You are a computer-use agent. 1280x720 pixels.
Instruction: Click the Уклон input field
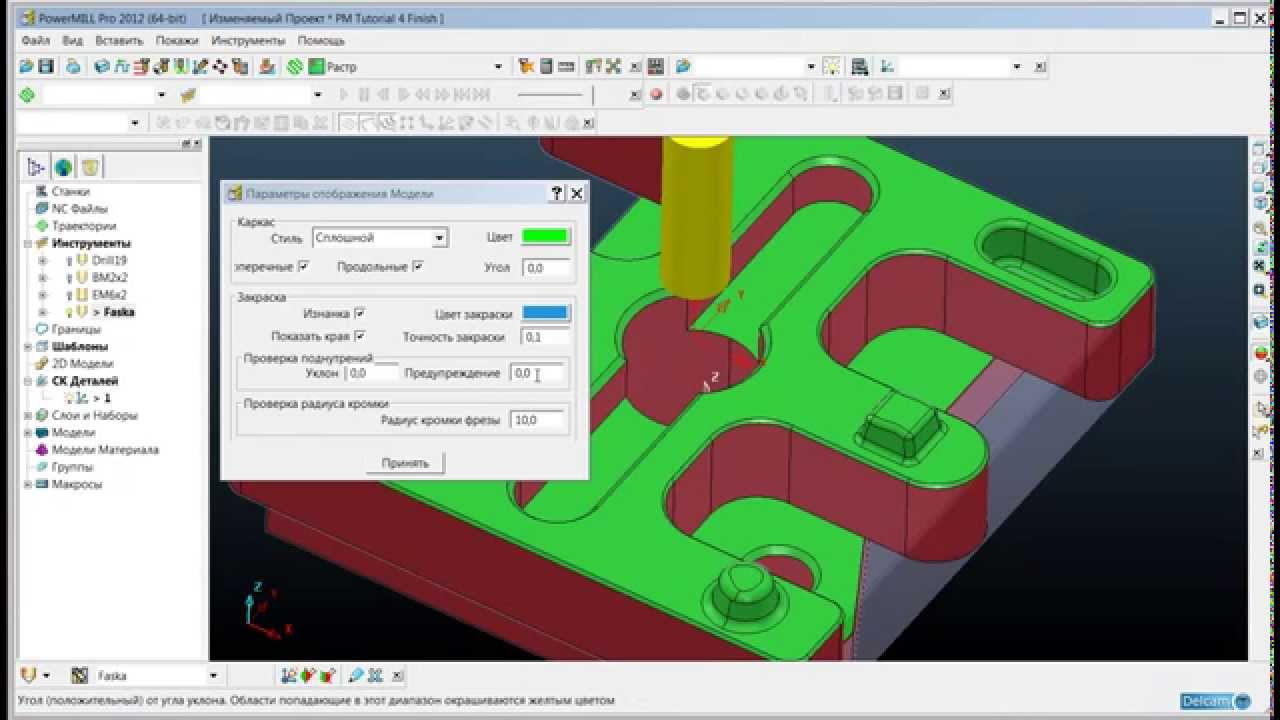[370, 373]
